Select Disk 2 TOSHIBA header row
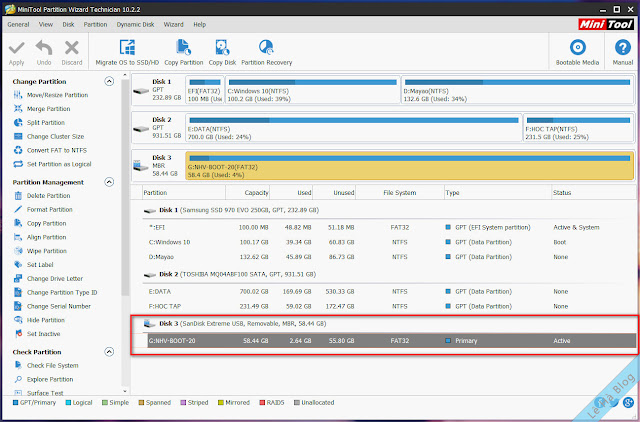 point(390,274)
